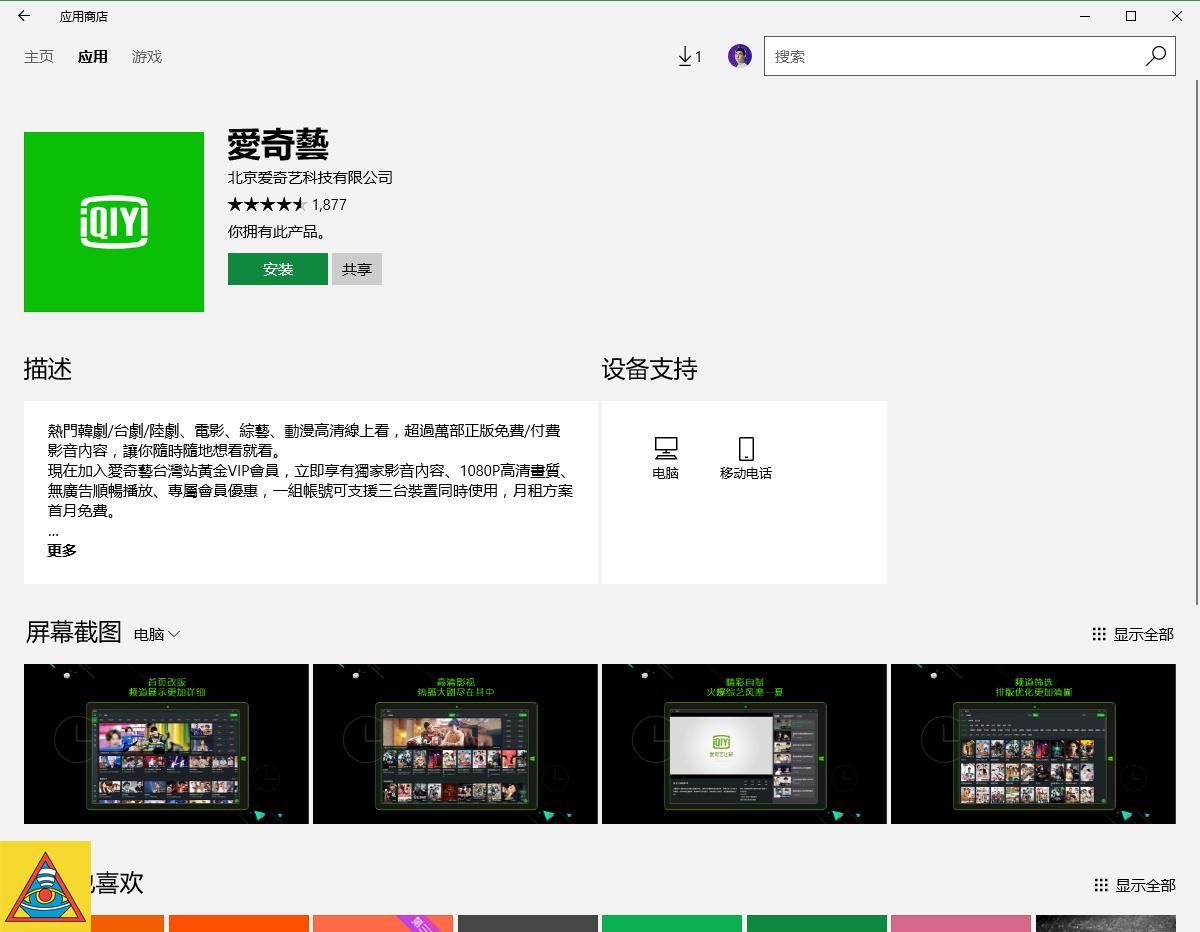The image size is (1200, 932).
Task: Click the 安装 install button
Action: pos(277,269)
